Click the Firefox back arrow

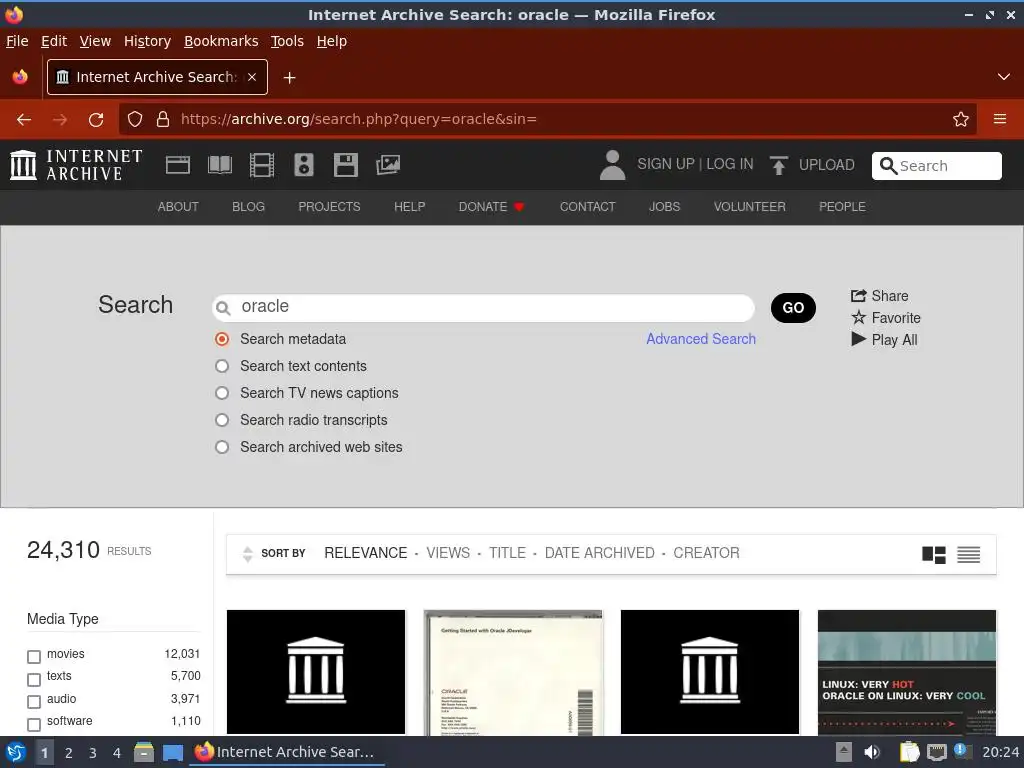pyautogui.click(x=24, y=120)
